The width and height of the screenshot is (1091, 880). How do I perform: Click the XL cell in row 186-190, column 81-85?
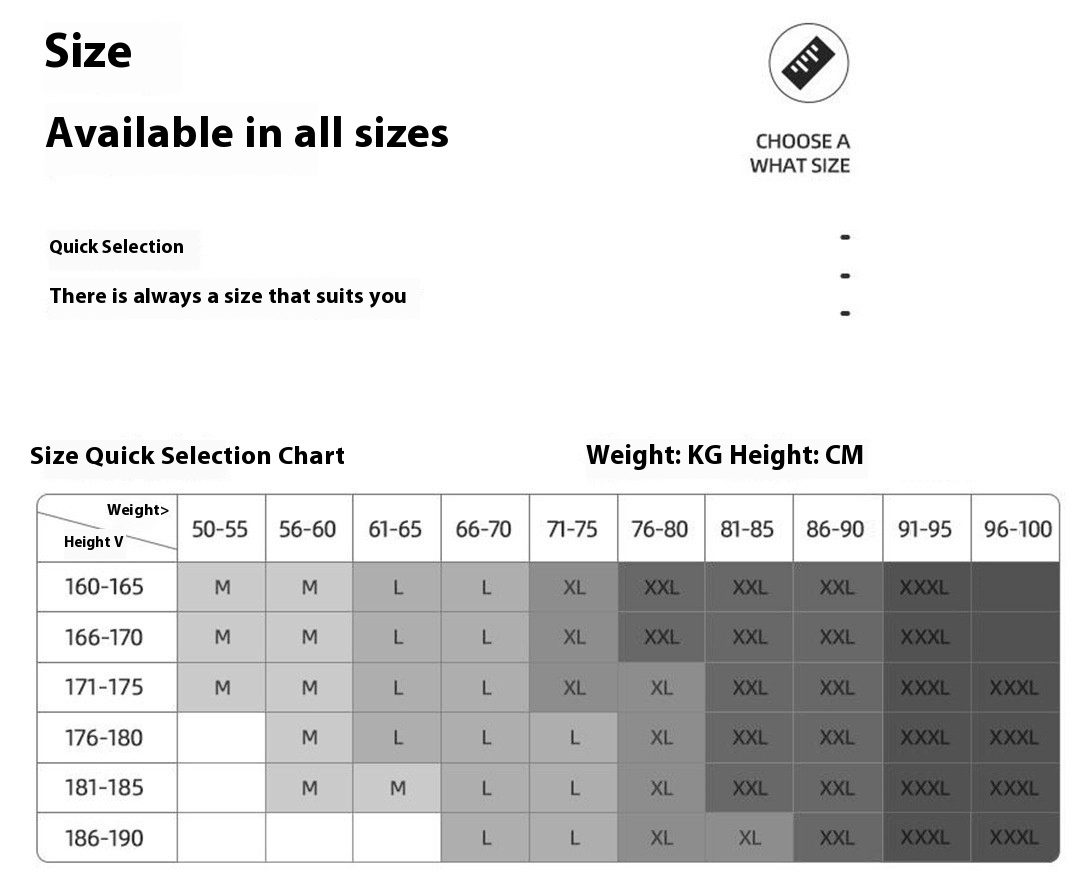749,838
